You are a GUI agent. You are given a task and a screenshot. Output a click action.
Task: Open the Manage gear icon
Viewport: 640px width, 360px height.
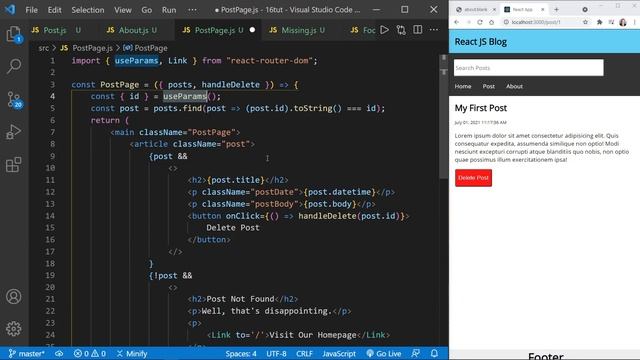pyautogui.click(x=14, y=329)
